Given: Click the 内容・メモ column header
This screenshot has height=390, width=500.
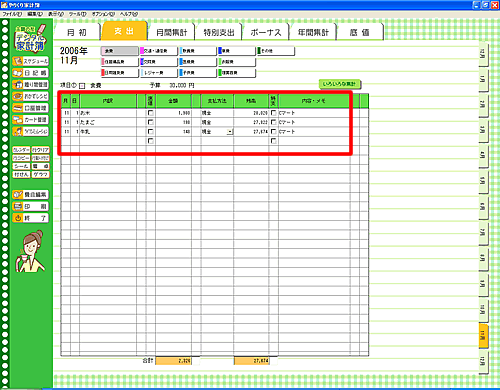Looking at the screenshot, I should pyautogui.click(x=314, y=101).
